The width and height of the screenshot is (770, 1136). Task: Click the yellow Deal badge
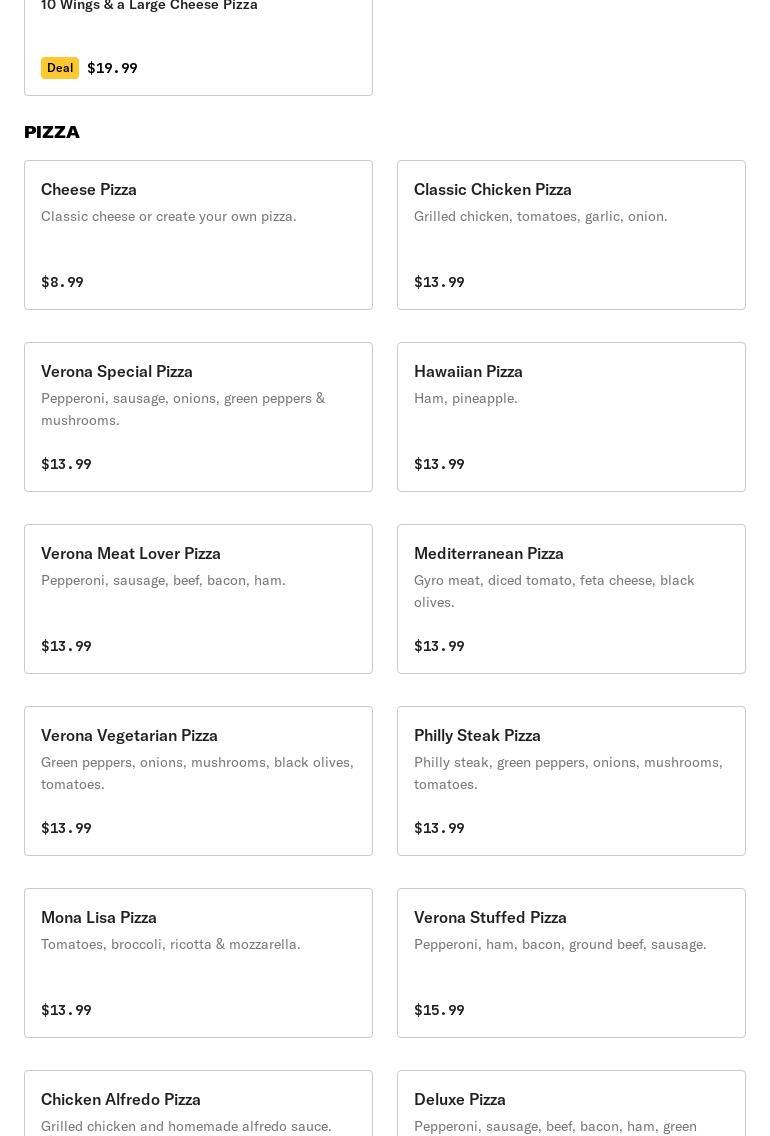(60, 68)
